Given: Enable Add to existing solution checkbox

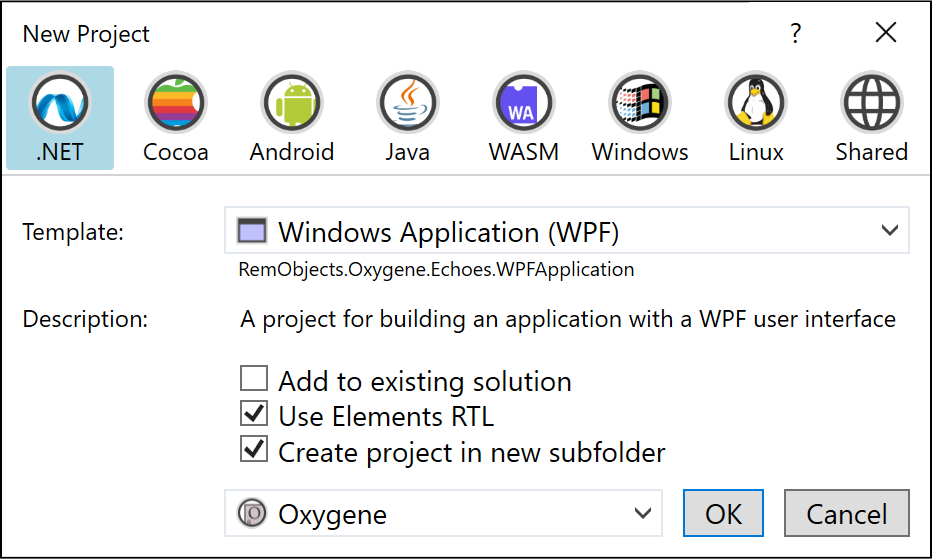Looking at the screenshot, I should click(x=254, y=378).
